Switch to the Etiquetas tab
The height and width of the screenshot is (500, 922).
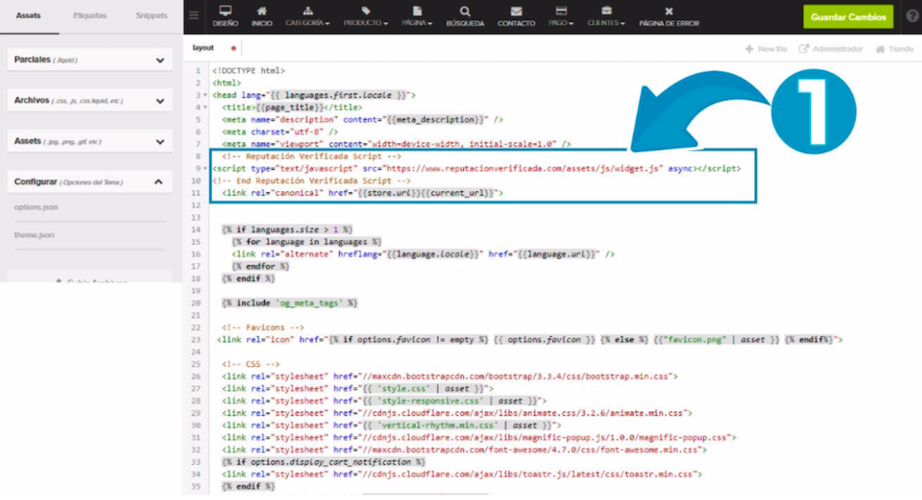pos(90,16)
